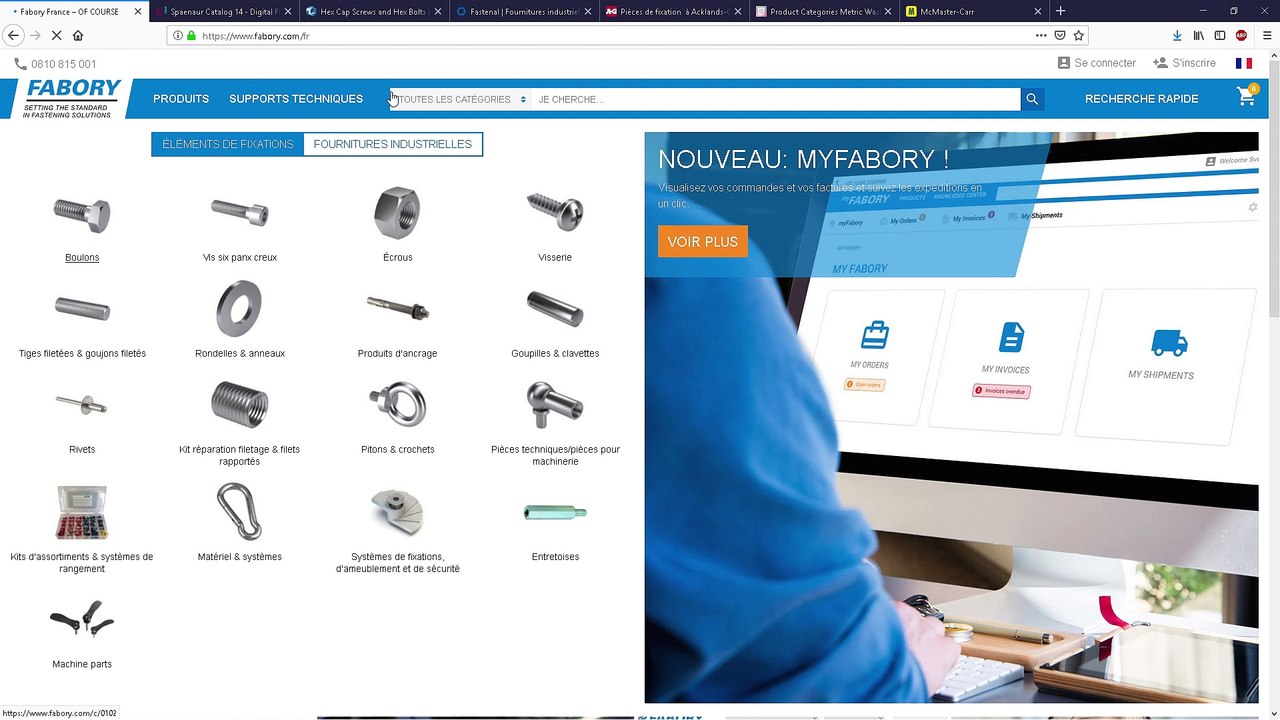The height and width of the screenshot is (720, 1280).
Task: Click Se connecter link
Action: tap(1097, 63)
